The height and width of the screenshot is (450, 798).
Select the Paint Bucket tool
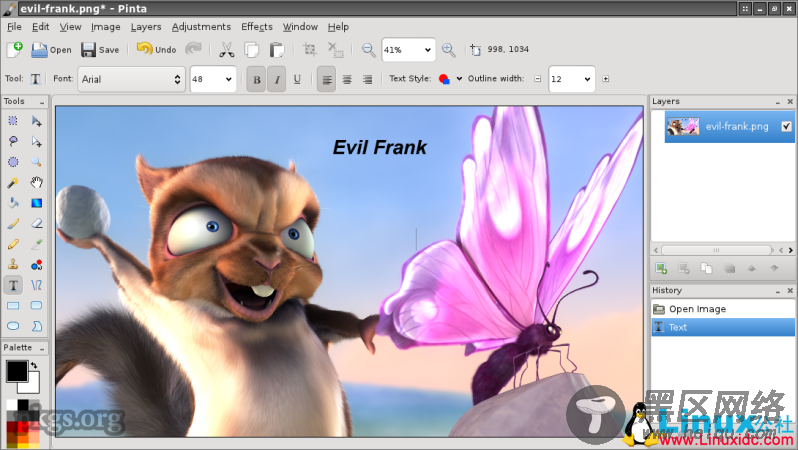click(x=13, y=203)
